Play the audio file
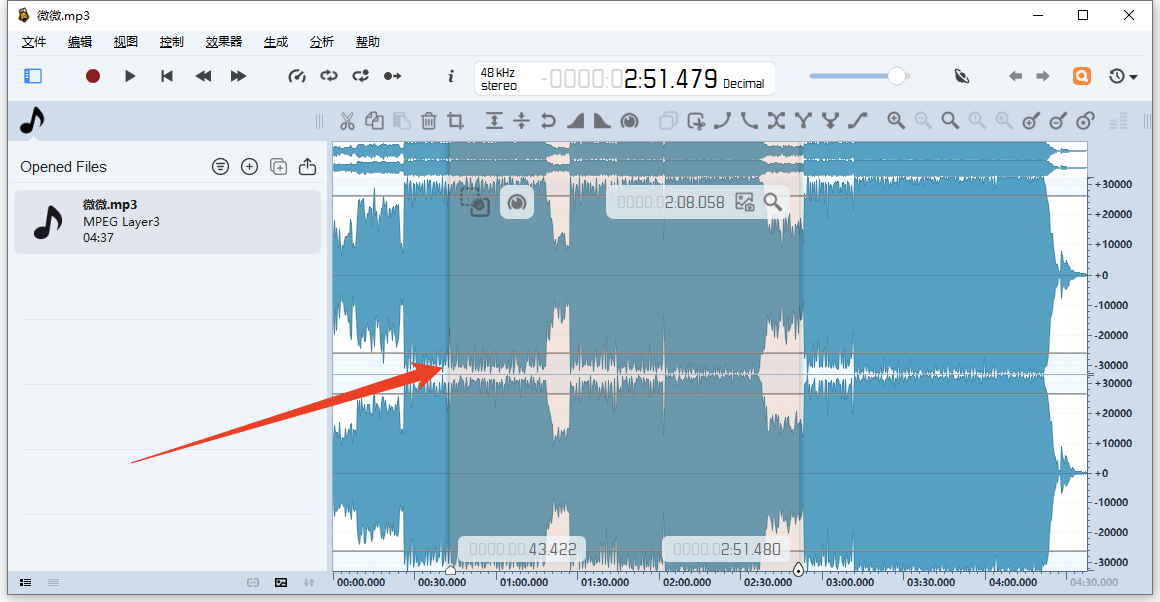The height and width of the screenshot is (602, 1160). [x=130, y=76]
